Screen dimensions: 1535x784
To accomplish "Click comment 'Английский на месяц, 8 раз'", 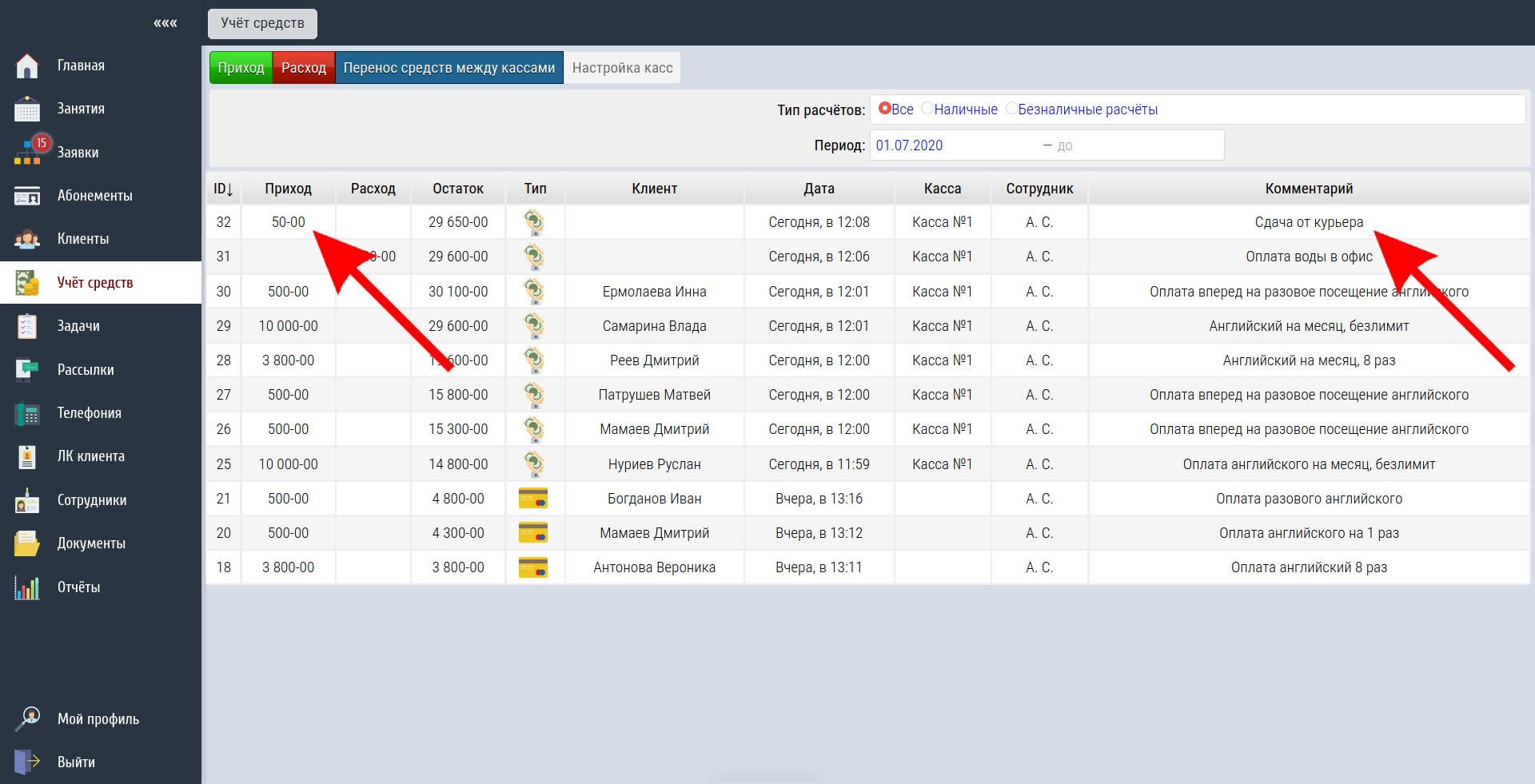I will click(x=1309, y=360).
